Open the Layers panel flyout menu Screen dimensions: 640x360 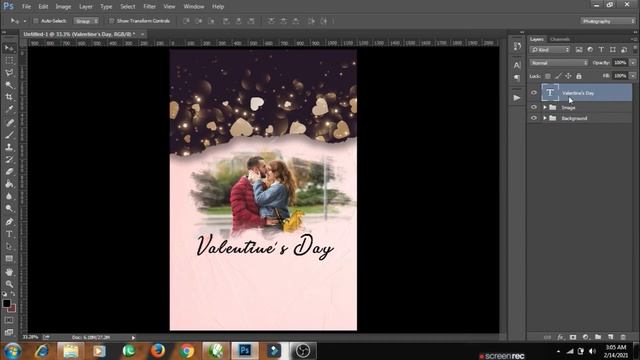point(633,40)
